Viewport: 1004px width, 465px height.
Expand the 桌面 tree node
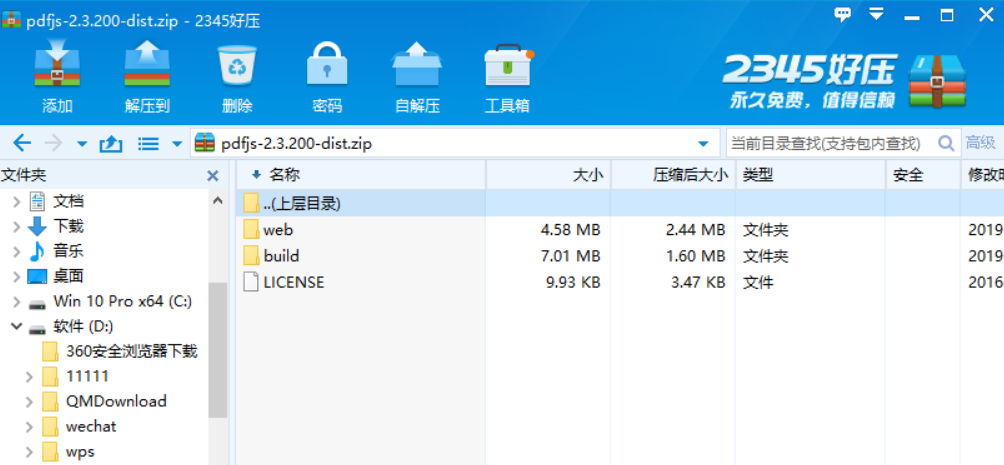tap(17, 277)
